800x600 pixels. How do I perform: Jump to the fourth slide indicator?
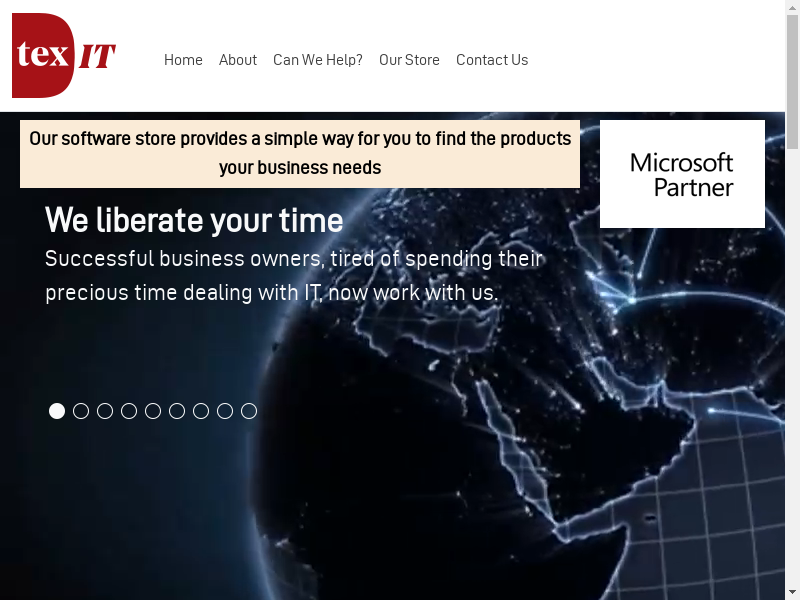coord(129,411)
